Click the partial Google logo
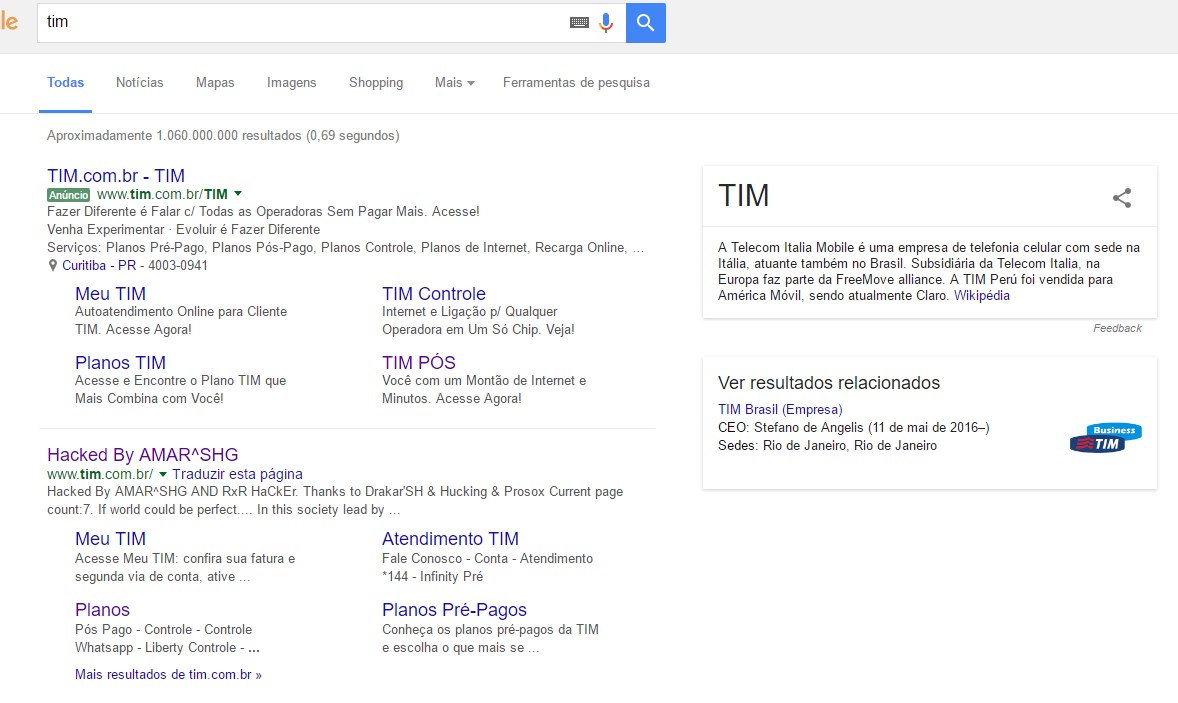Image resolution: width=1178 pixels, height=703 pixels. click(x=9, y=21)
